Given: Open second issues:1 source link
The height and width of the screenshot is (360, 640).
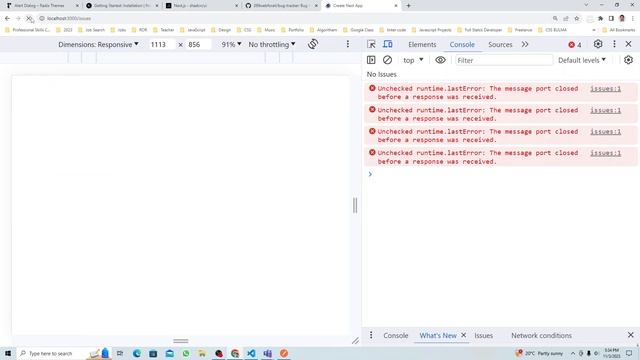Looking at the screenshot, I should 605,110.
